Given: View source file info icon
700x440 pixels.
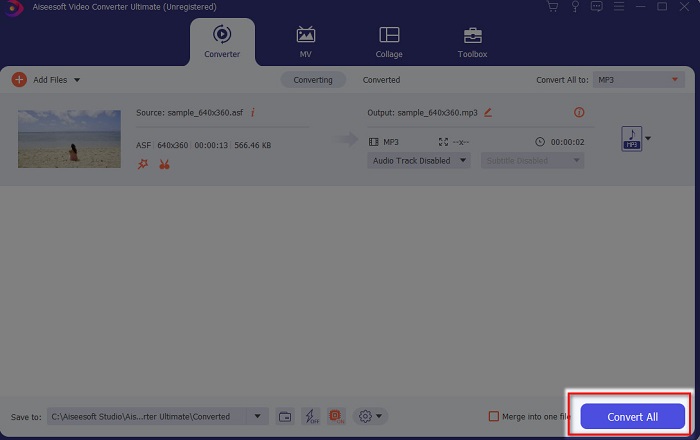Looking at the screenshot, I should (253, 112).
